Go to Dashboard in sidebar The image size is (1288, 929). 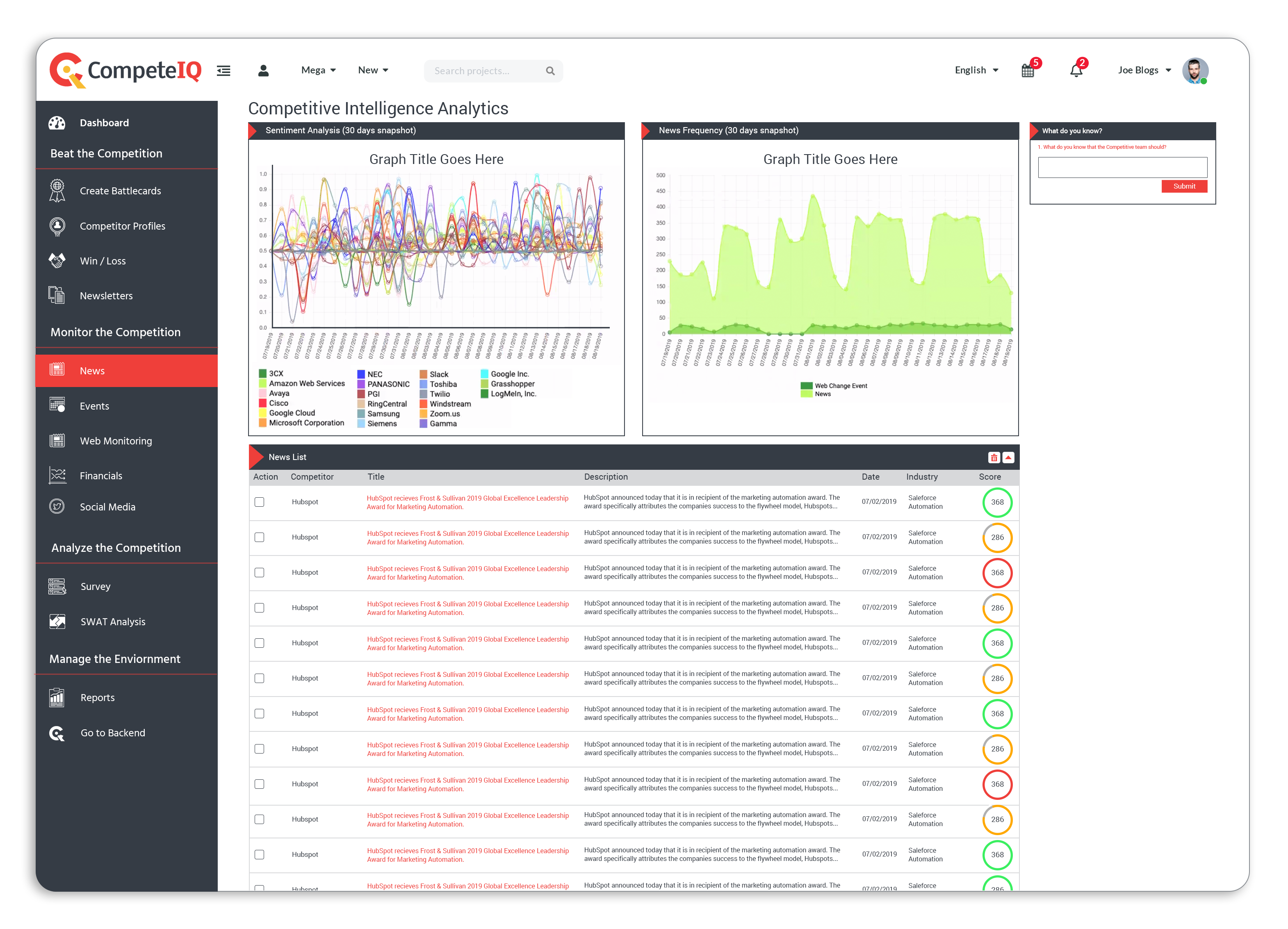[105, 123]
